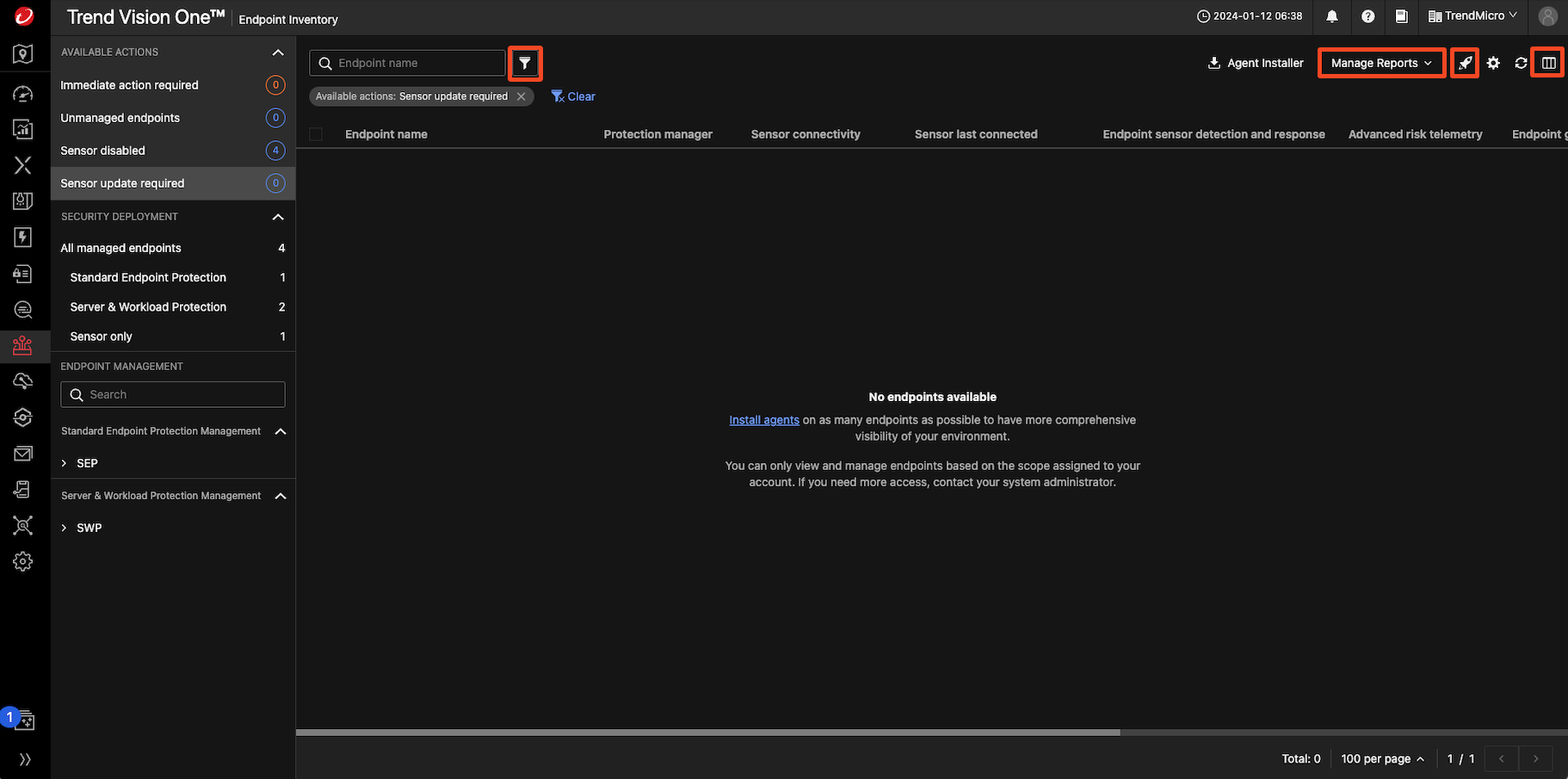
Task: Open the table settings gear icon
Action: (x=1493, y=63)
